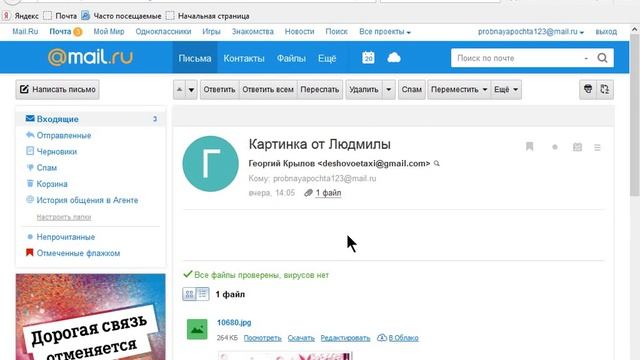Screen dimensions: 640x360
Task: Open the Дорогая связь advertisement banner
Action: pos(91,317)
